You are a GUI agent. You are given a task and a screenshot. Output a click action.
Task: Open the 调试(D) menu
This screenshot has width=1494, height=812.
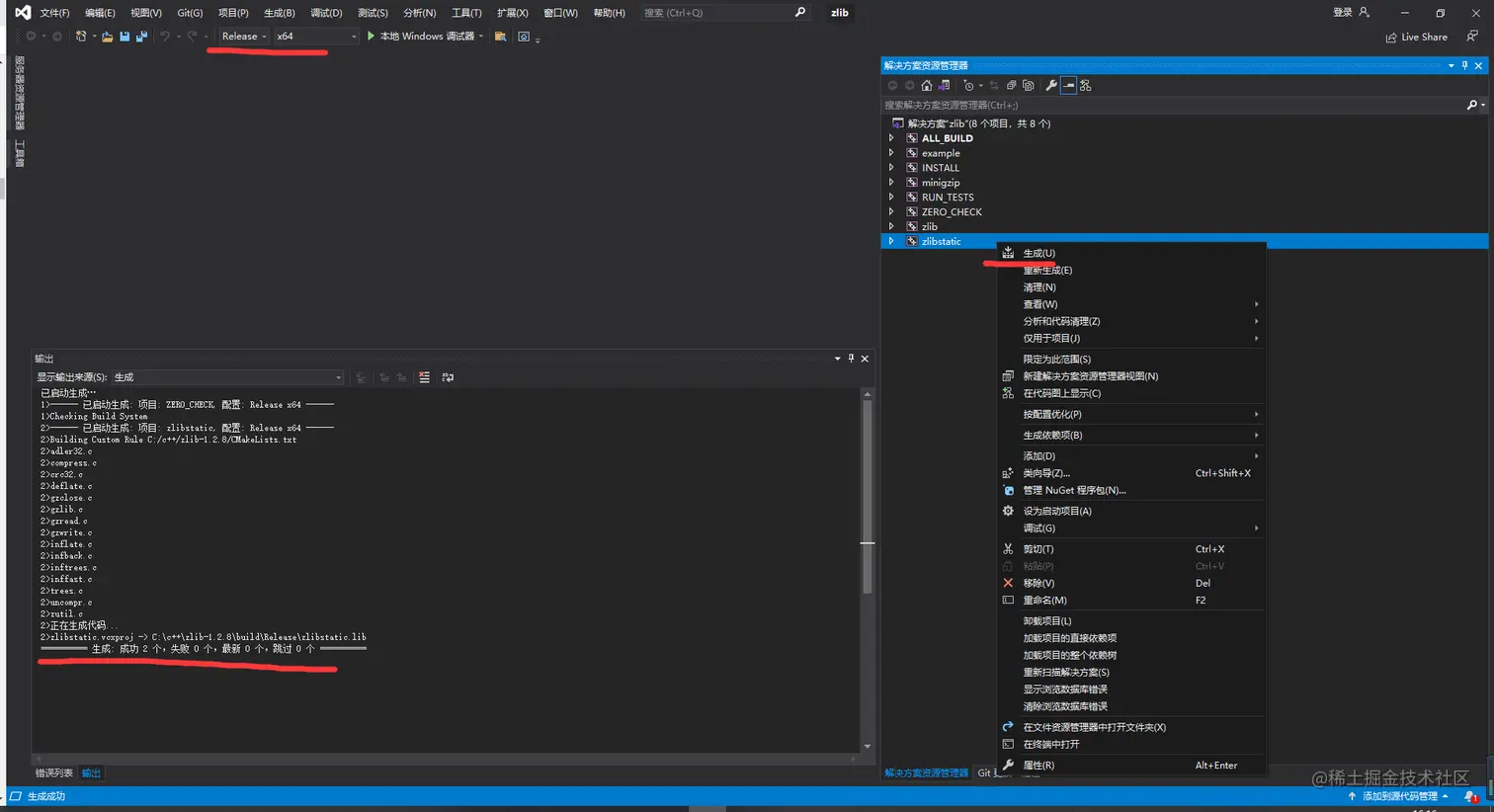pyautogui.click(x=326, y=13)
